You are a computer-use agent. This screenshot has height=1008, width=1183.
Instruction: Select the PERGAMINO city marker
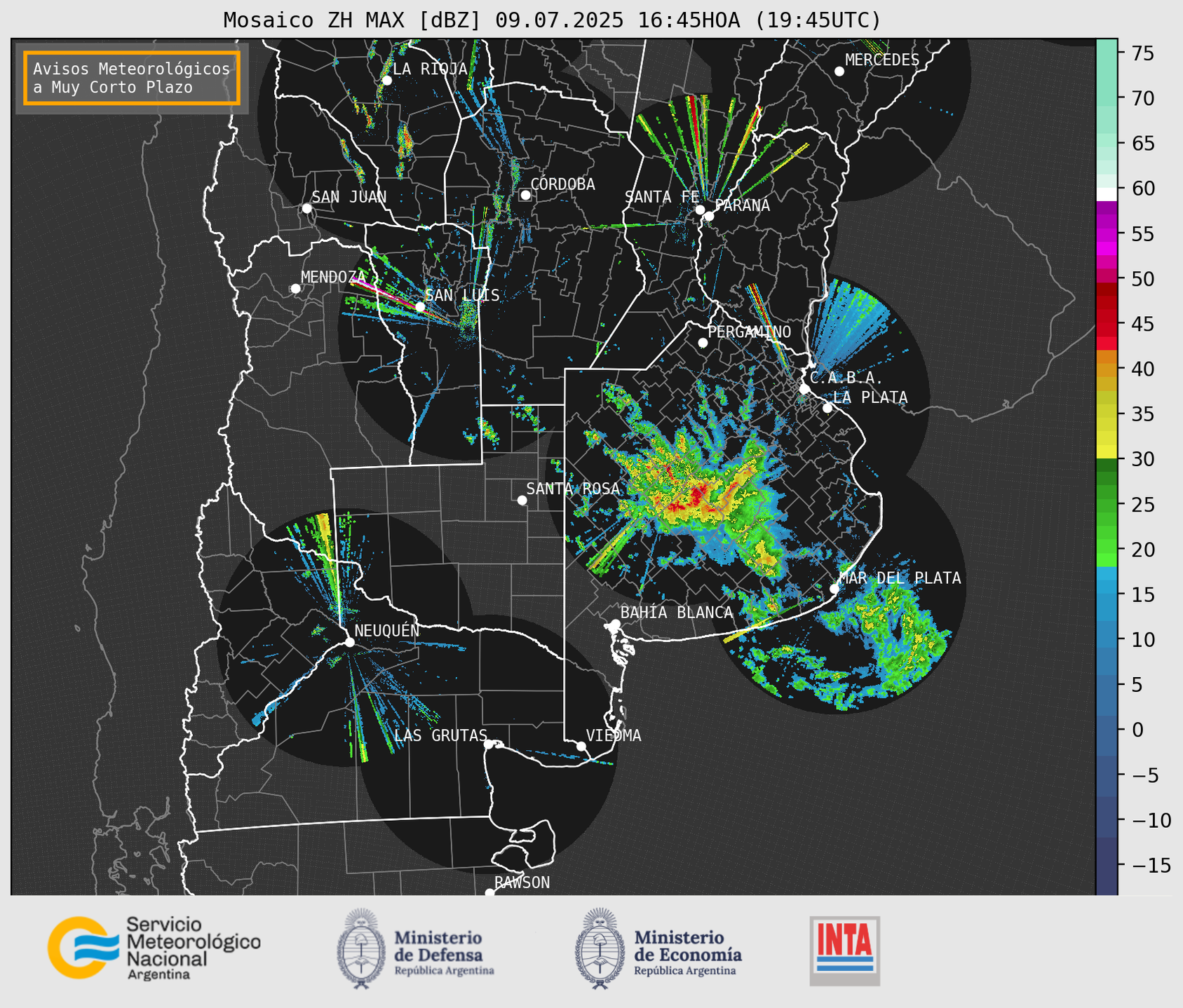[x=703, y=343]
